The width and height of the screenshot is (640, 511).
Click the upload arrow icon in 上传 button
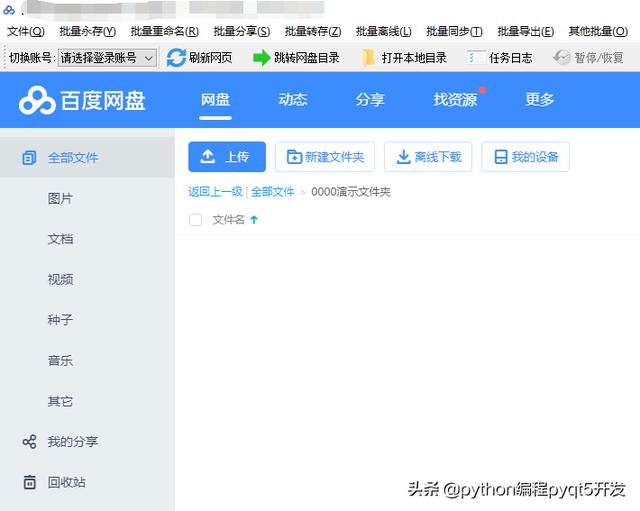click(x=208, y=156)
